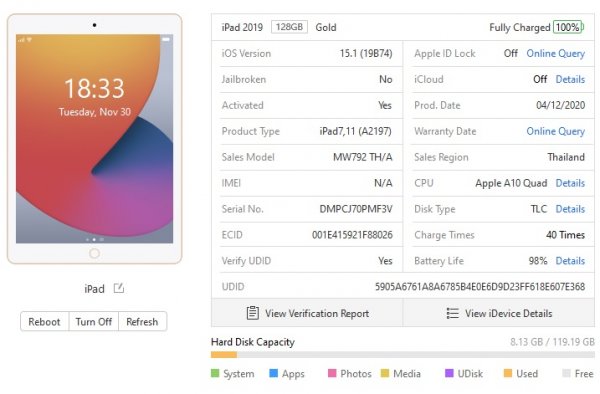
Task: Click the orange Used legend swatch
Action: coord(508,373)
